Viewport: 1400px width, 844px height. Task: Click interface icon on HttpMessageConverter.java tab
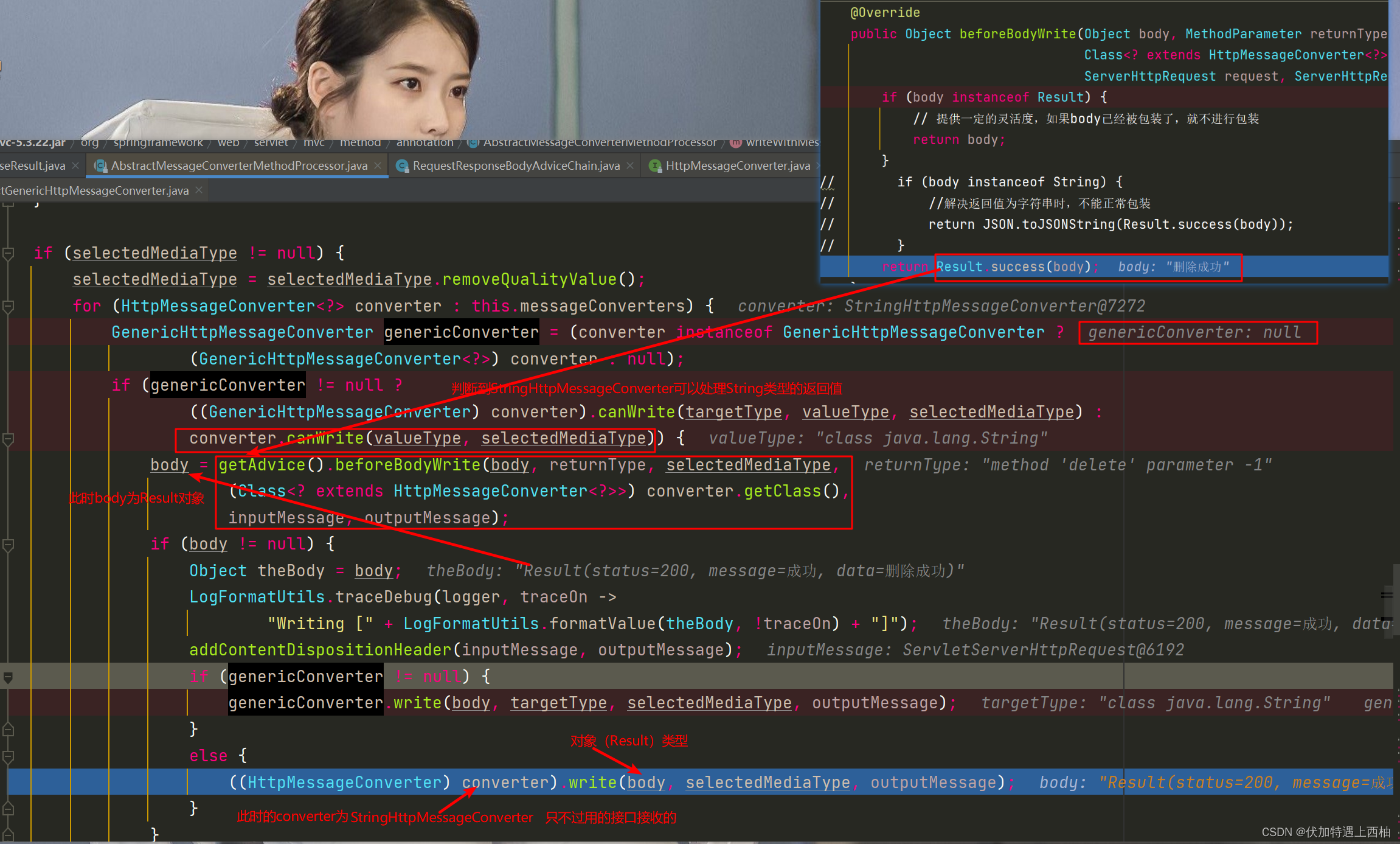(655, 166)
